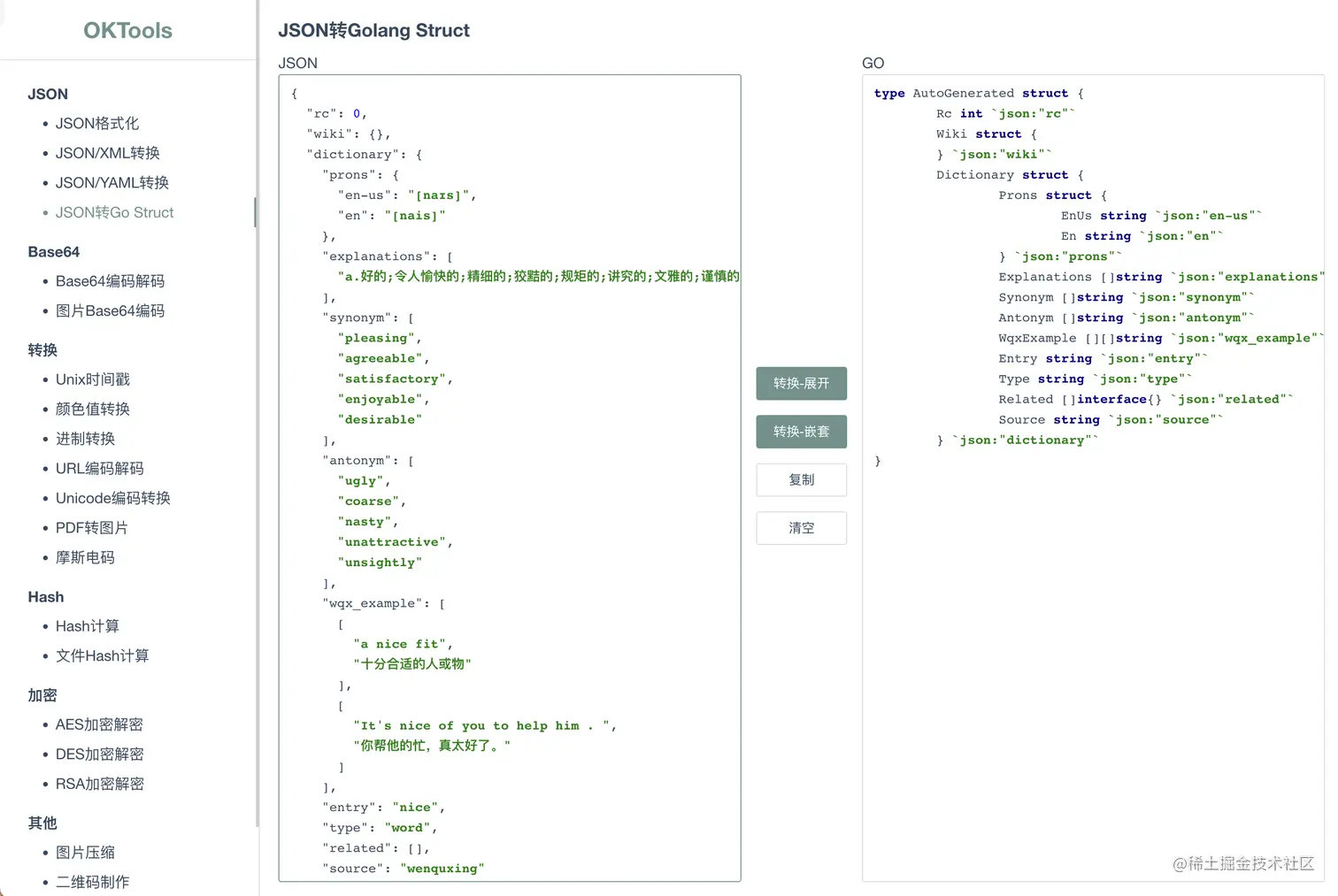The width and height of the screenshot is (1338, 896).
Task: Go to AES加密解密 page
Action: pos(99,724)
